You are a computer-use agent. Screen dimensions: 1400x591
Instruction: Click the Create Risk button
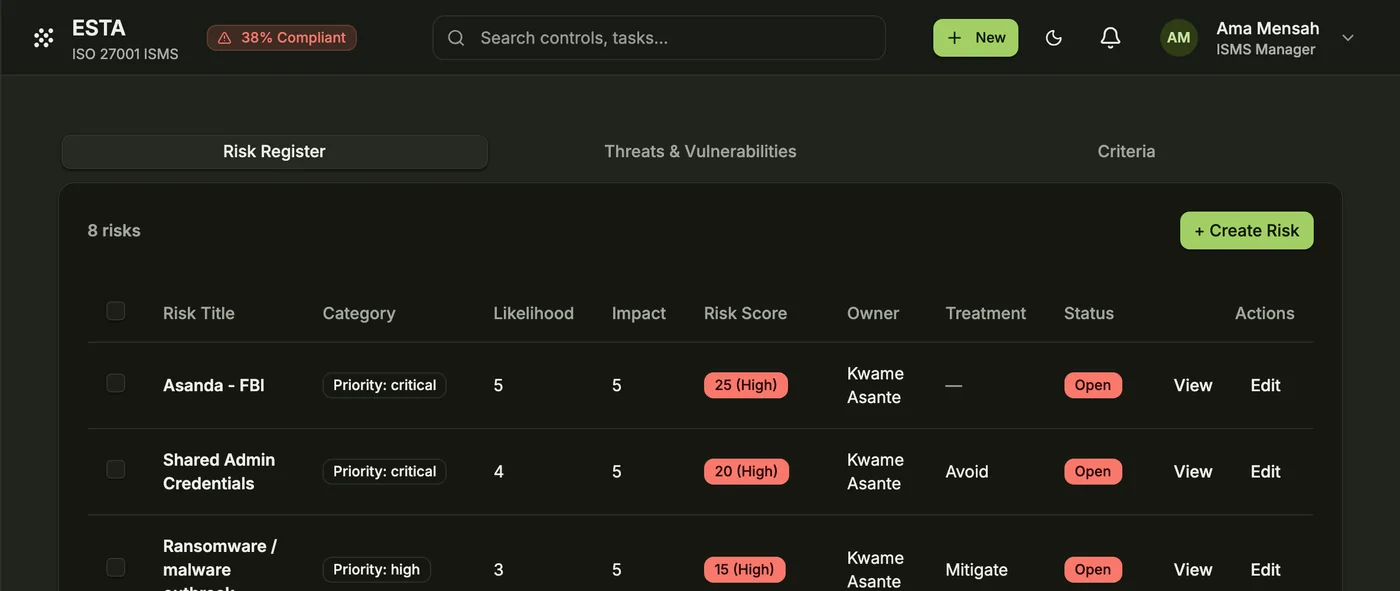pyautogui.click(x=1247, y=230)
